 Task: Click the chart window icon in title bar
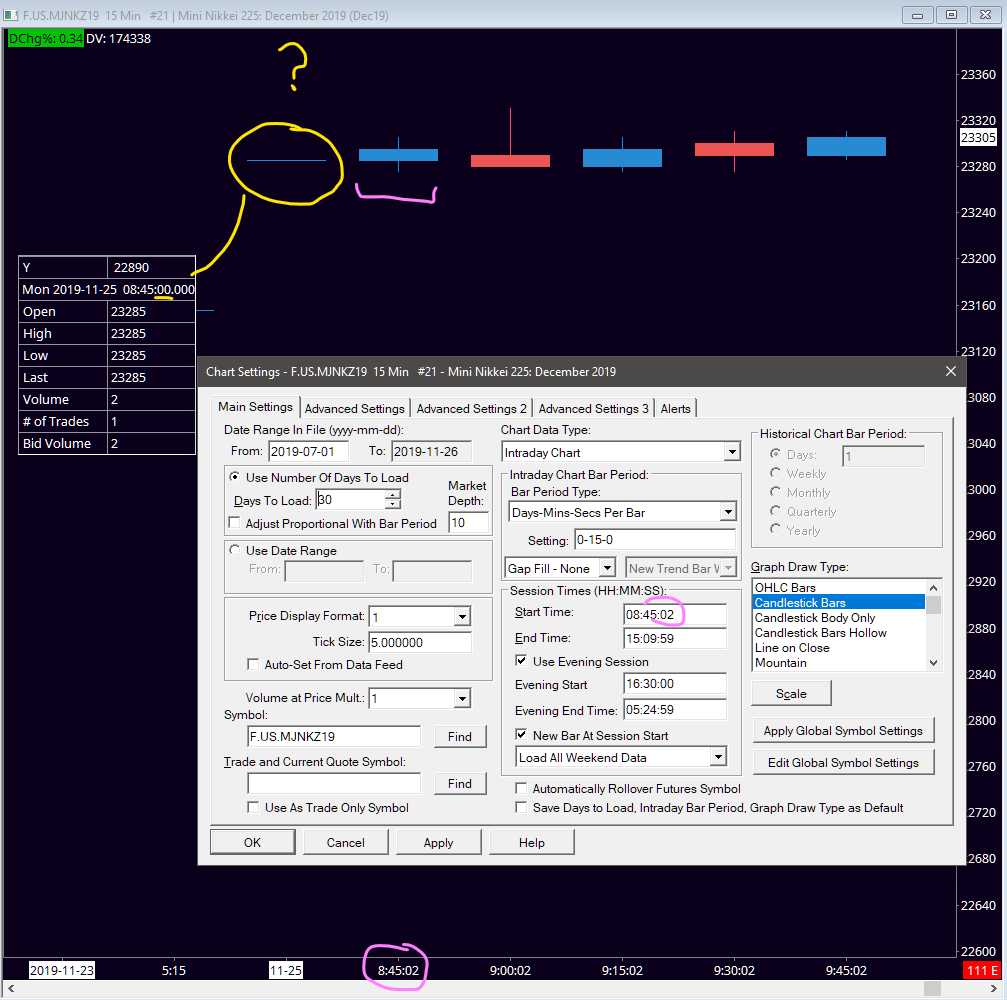(x=11, y=15)
